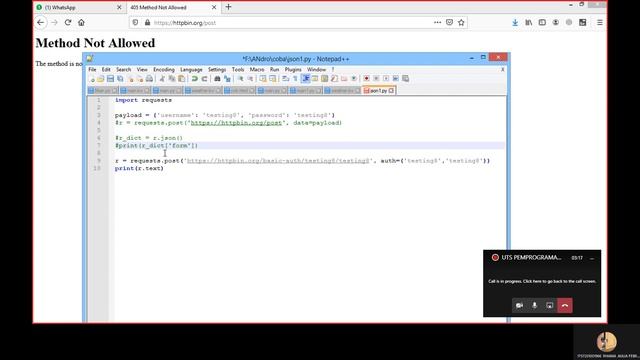Click the https://httpbin.org/post link in code
640x360 pixels.
[236, 123]
